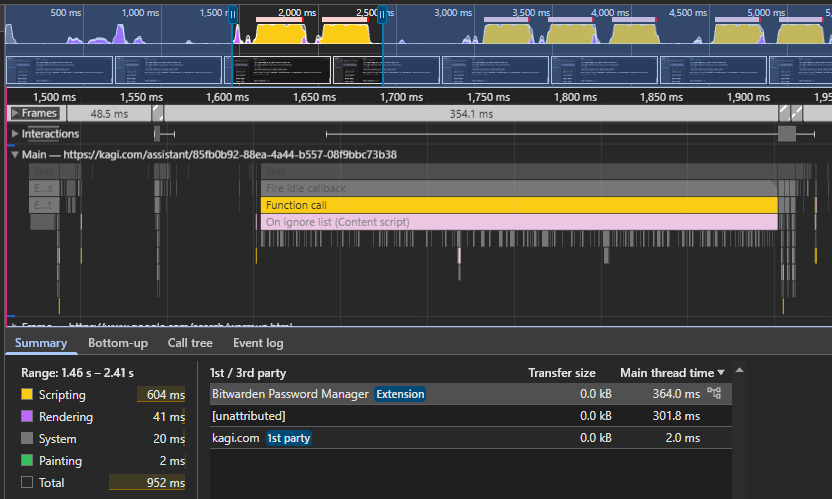This screenshot has height=499, width=832.
Task: Click the right overview range handle
Action: point(381,15)
